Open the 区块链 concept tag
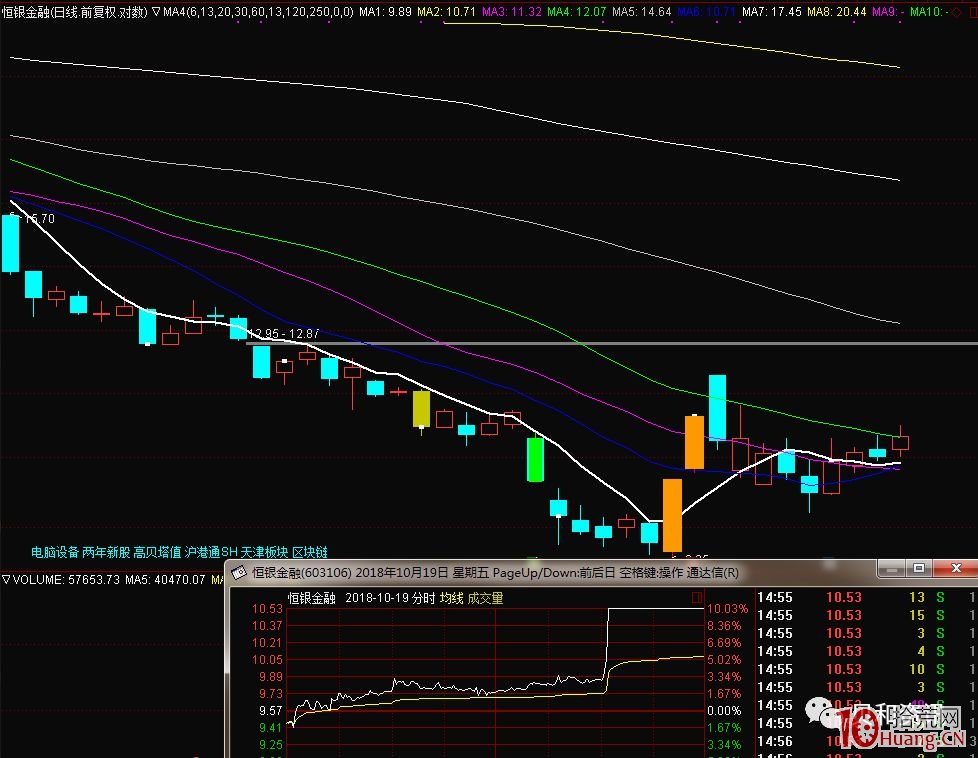Screen dimensions: 978x758 pyautogui.click(x=310, y=552)
